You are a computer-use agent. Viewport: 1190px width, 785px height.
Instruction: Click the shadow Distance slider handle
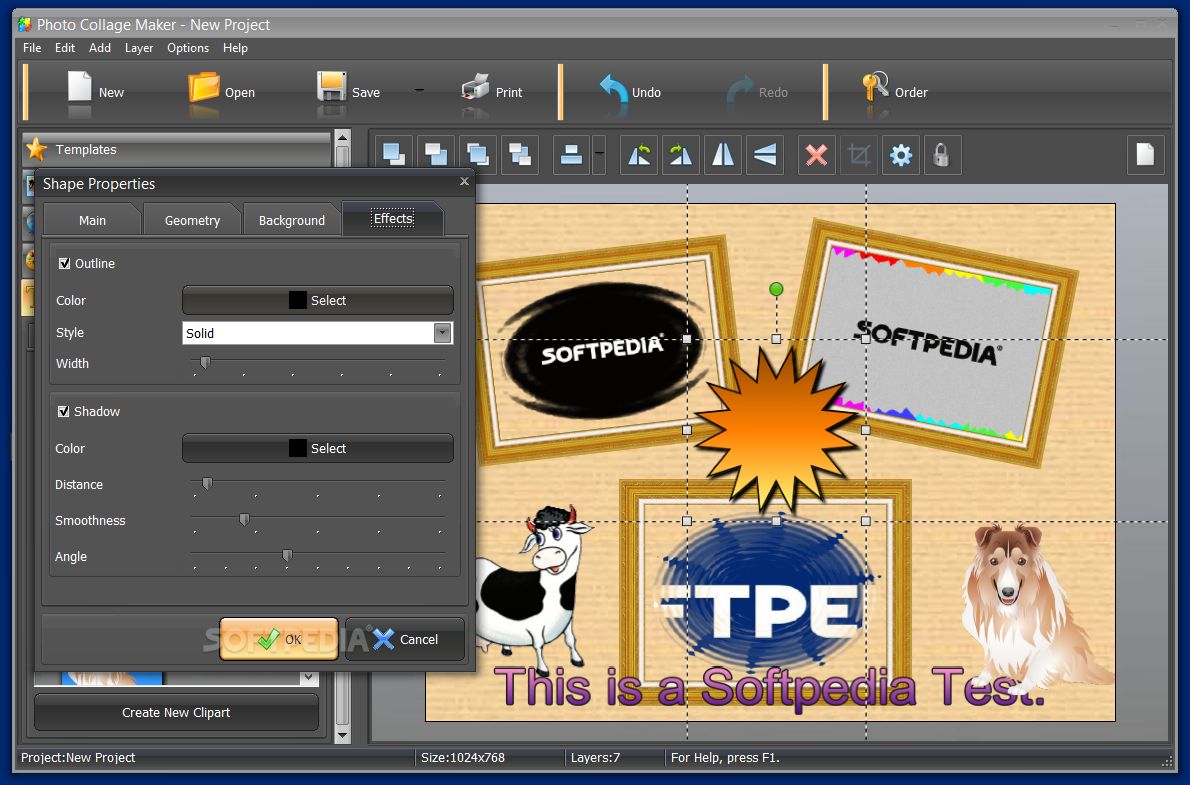tap(207, 483)
